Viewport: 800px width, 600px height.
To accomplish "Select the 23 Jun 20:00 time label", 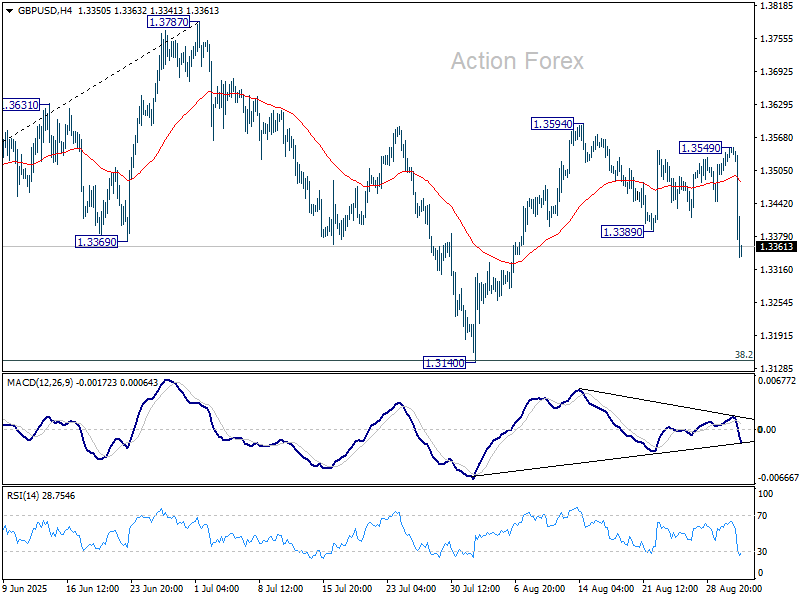I will pyautogui.click(x=157, y=589).
